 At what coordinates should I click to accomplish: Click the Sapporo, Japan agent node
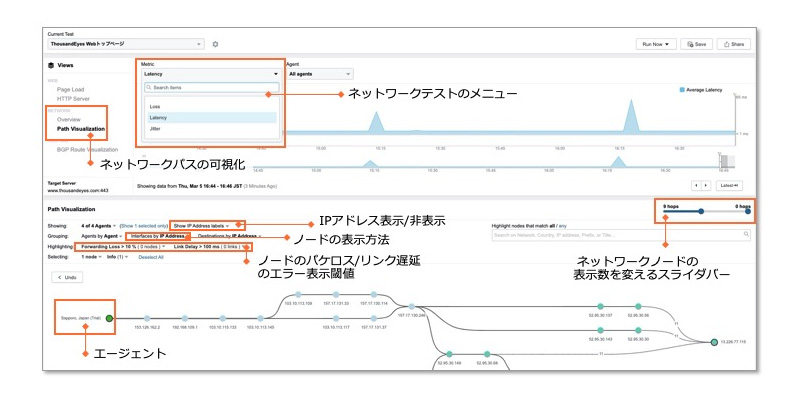coord(110,317)
